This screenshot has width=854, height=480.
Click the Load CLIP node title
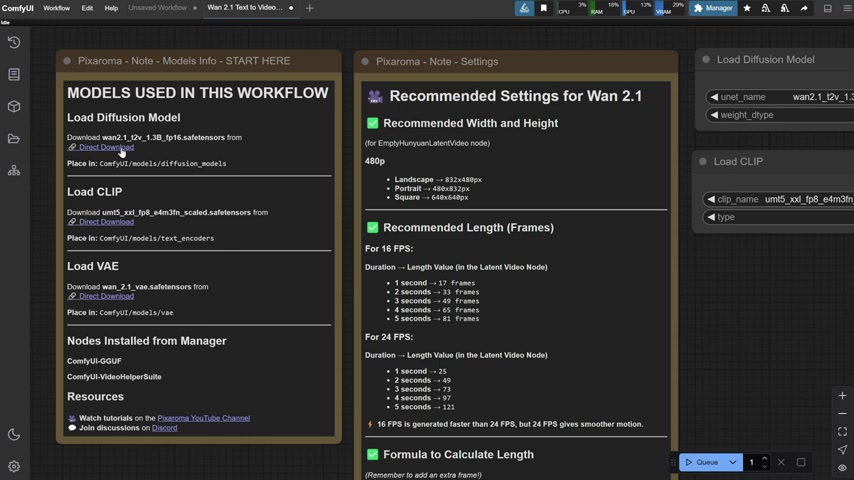pyautogui.click(x=738, y=161)
